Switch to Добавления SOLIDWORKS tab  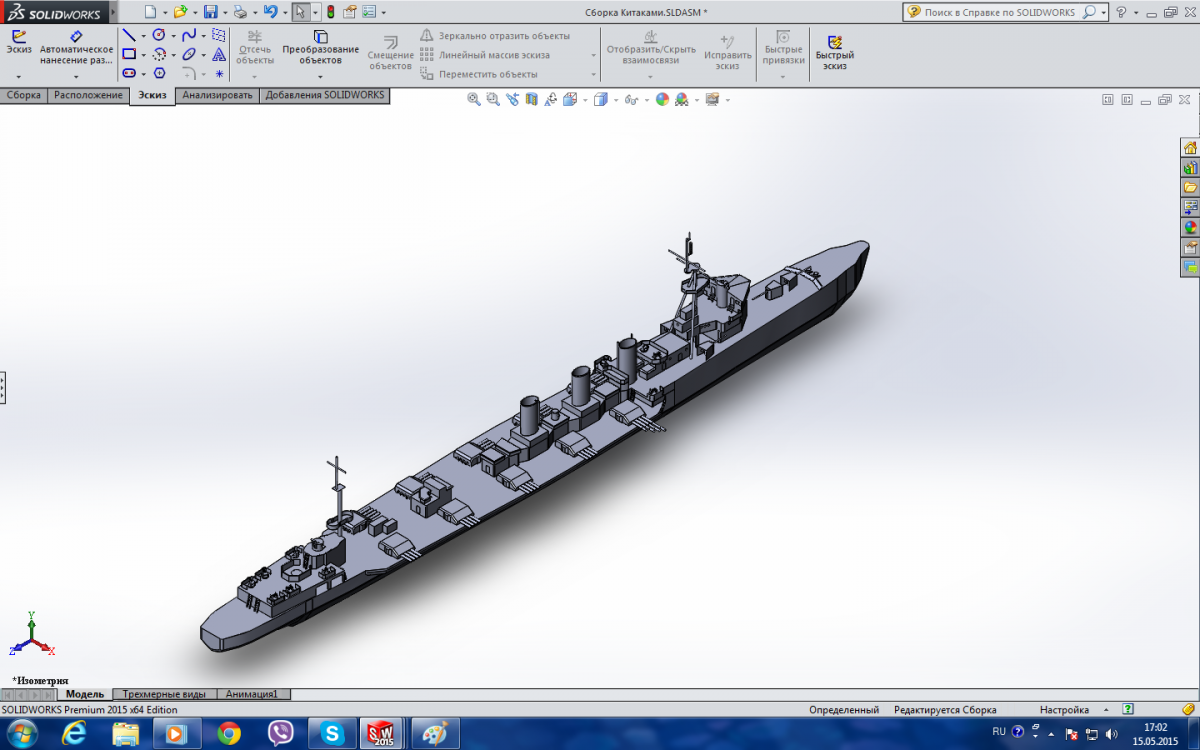click(324, 95)
